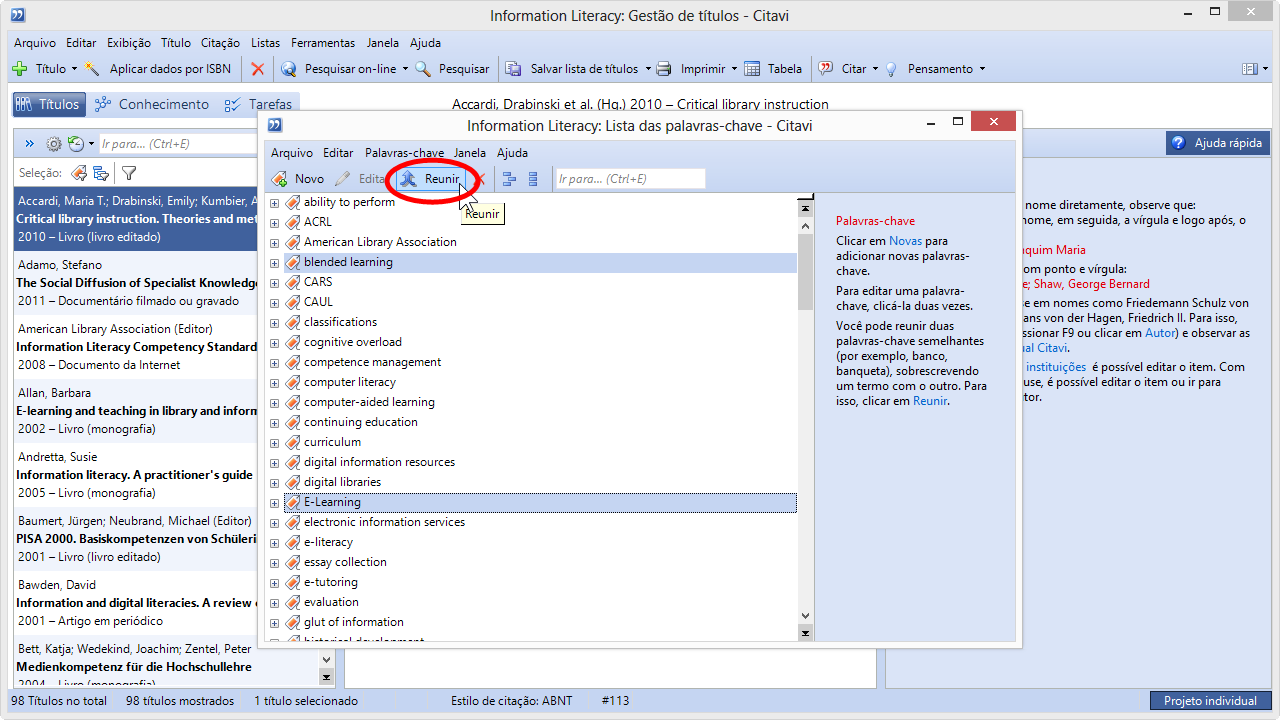
Task: Click the double chevron icon beside the gear
Action: point(29,144)
